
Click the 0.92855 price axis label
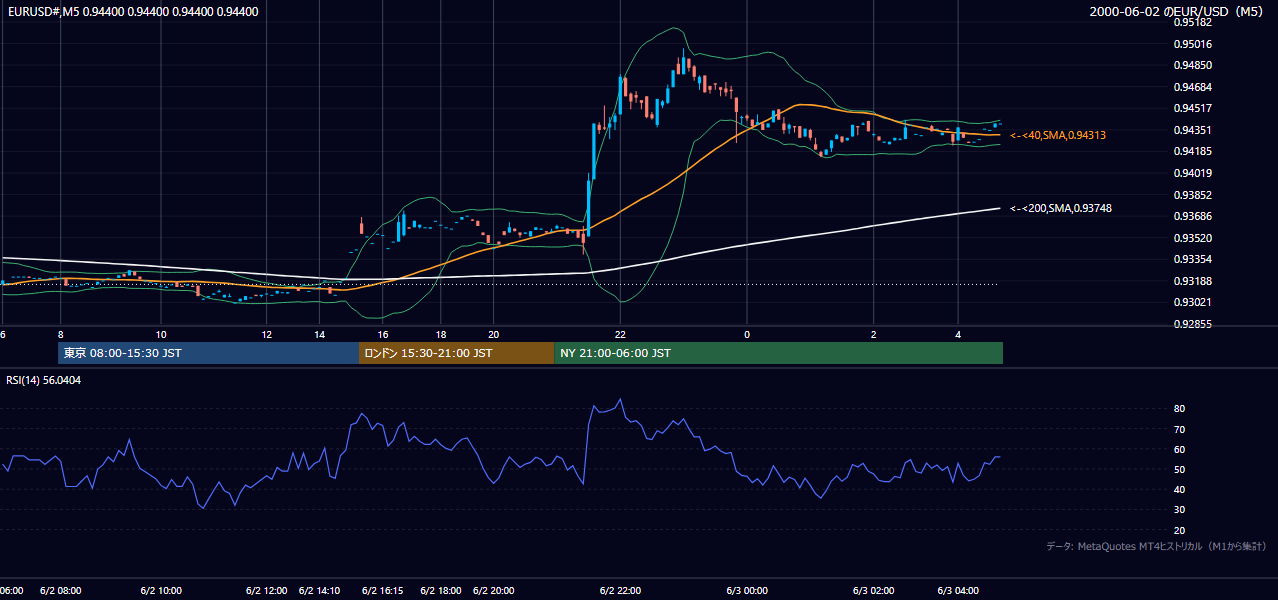[1193, 324]
